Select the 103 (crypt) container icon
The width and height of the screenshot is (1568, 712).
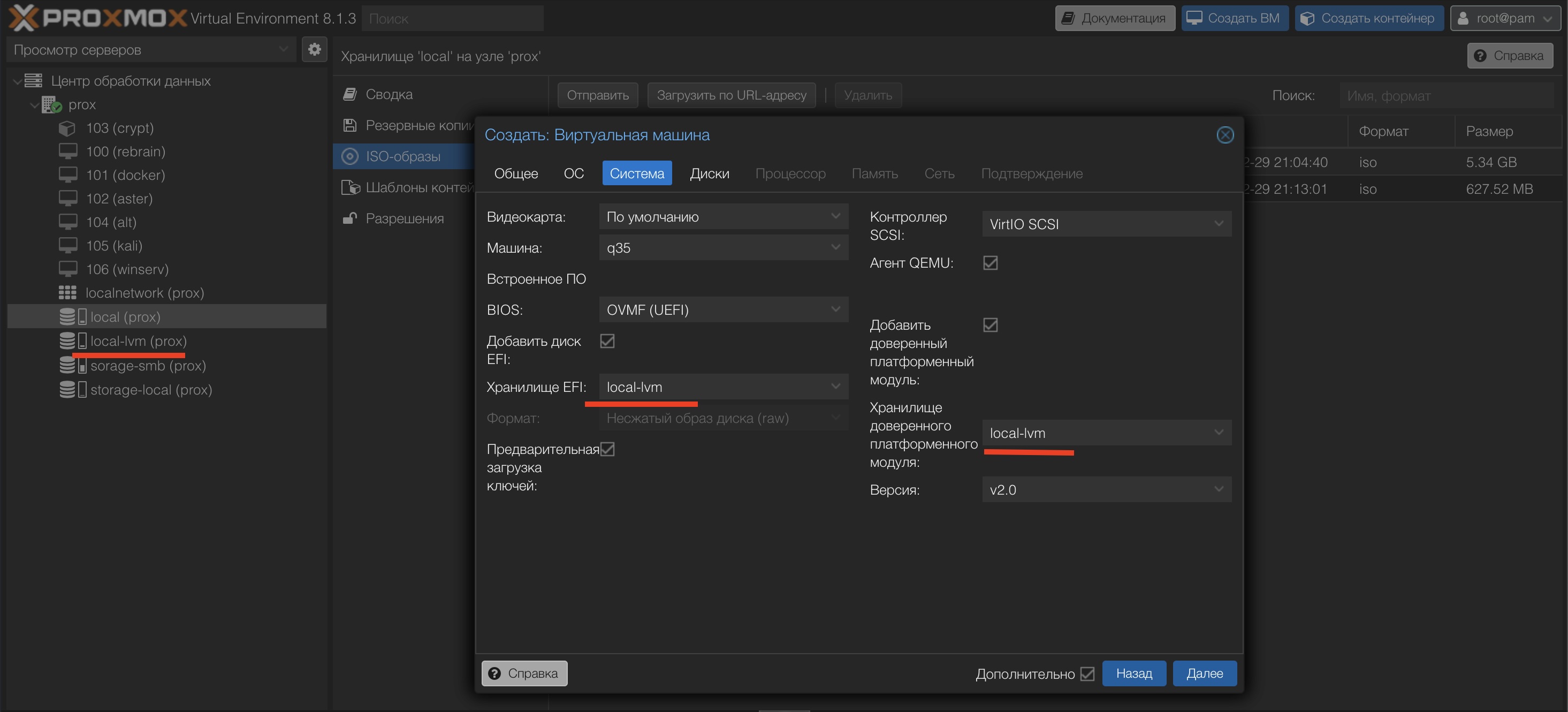[x=67, y=128]
